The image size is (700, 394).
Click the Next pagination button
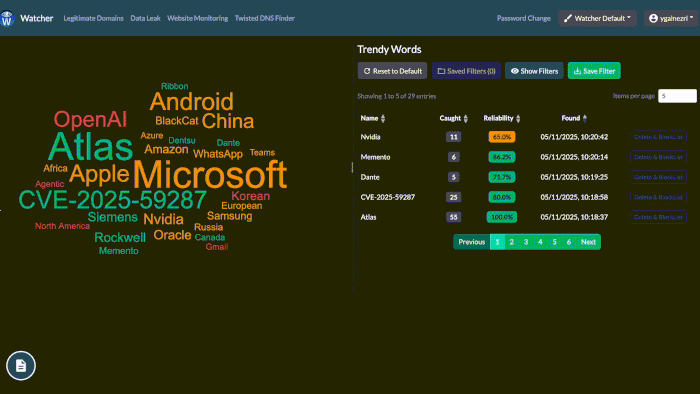(x=588, y=242)
